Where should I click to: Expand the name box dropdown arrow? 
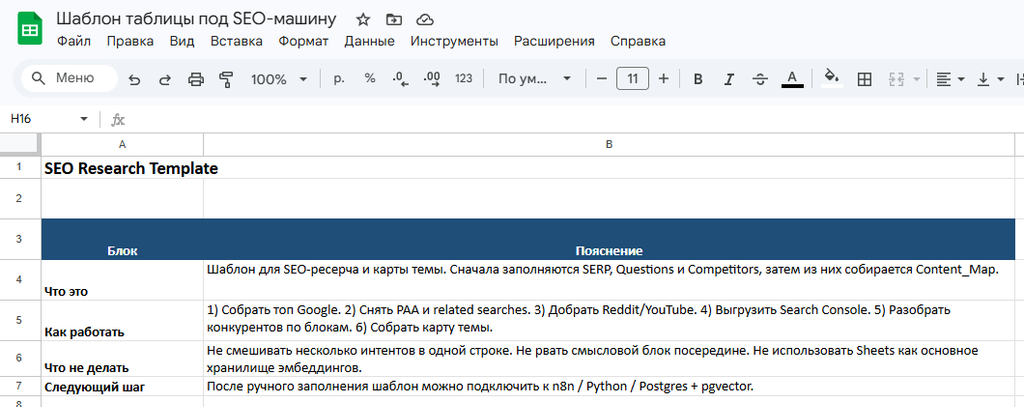(84, 120)
